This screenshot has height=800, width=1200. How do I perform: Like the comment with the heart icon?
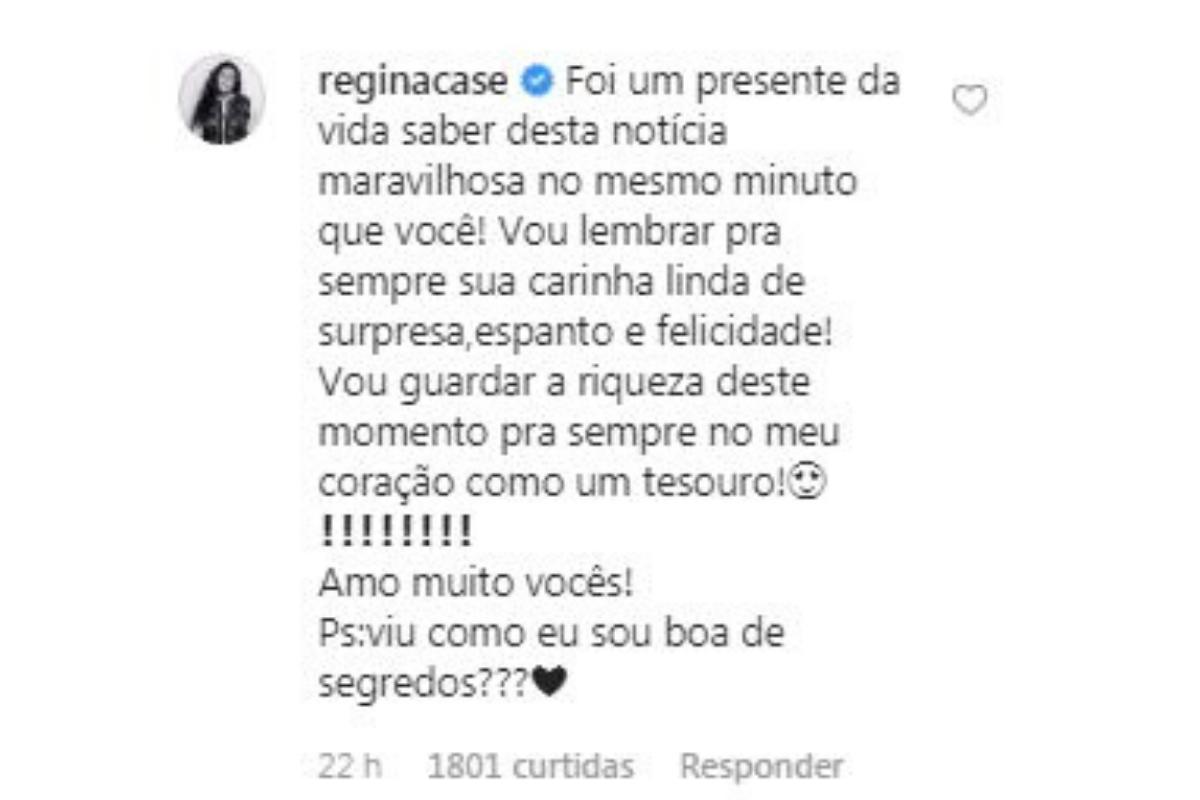pos(969,101)
